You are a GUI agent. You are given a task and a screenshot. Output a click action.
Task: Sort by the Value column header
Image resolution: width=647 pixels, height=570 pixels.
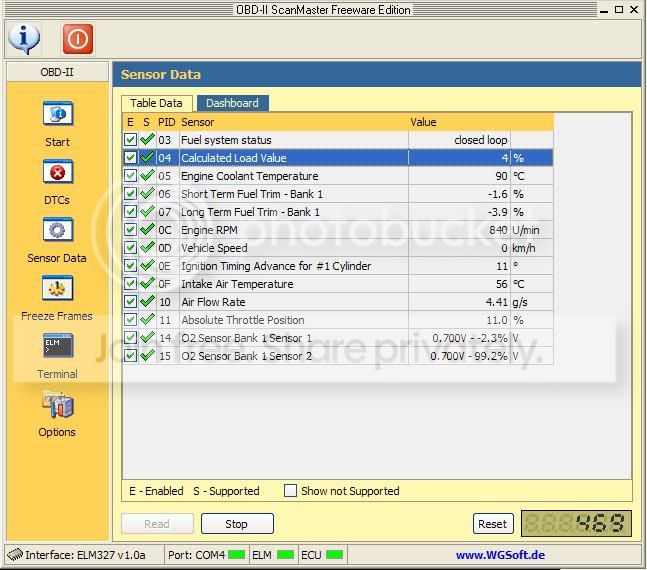(x=480, y=122)
